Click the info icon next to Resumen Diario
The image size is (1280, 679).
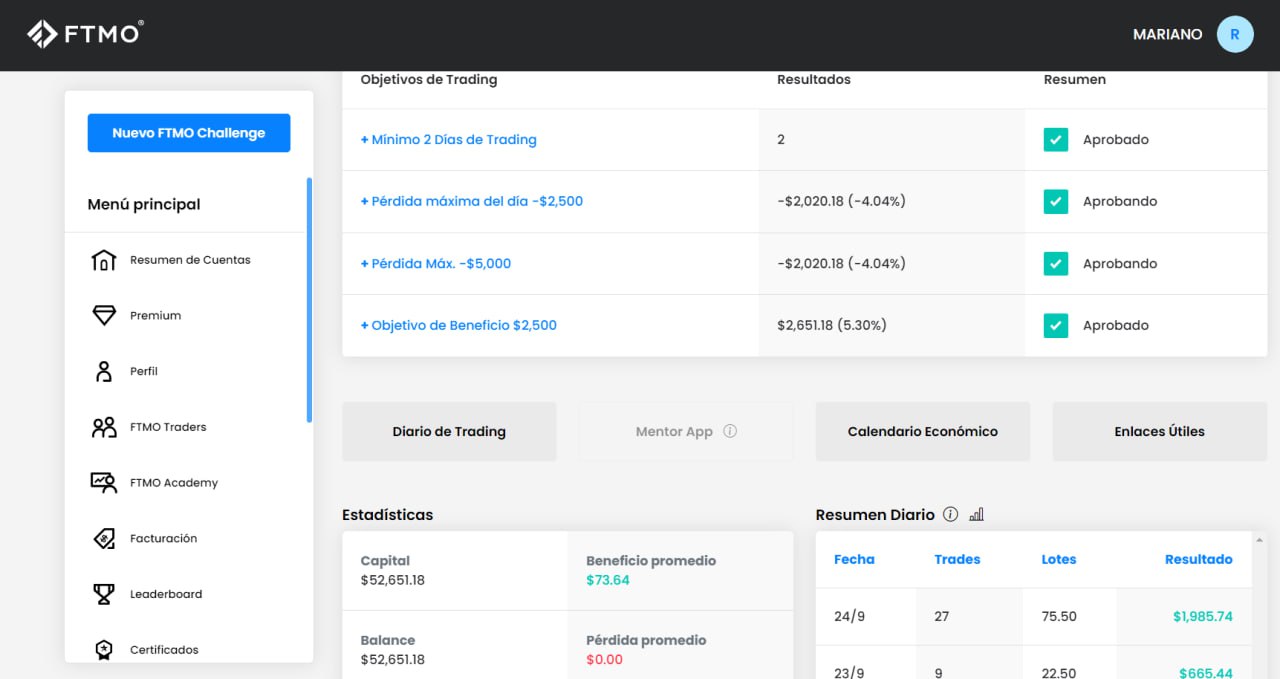click(950, 515)
